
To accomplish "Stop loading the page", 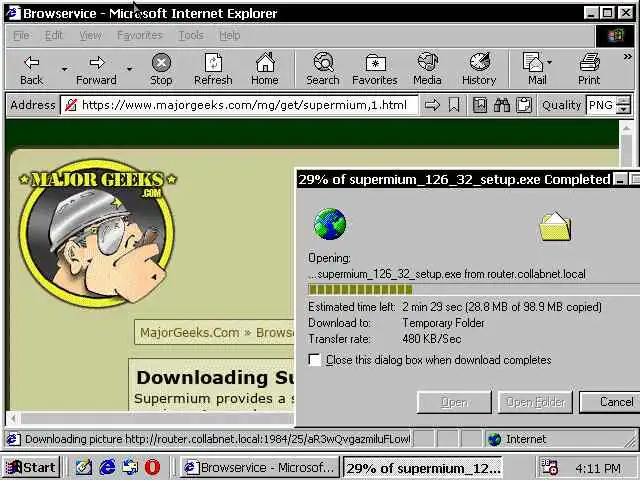I will pos(161,69).
